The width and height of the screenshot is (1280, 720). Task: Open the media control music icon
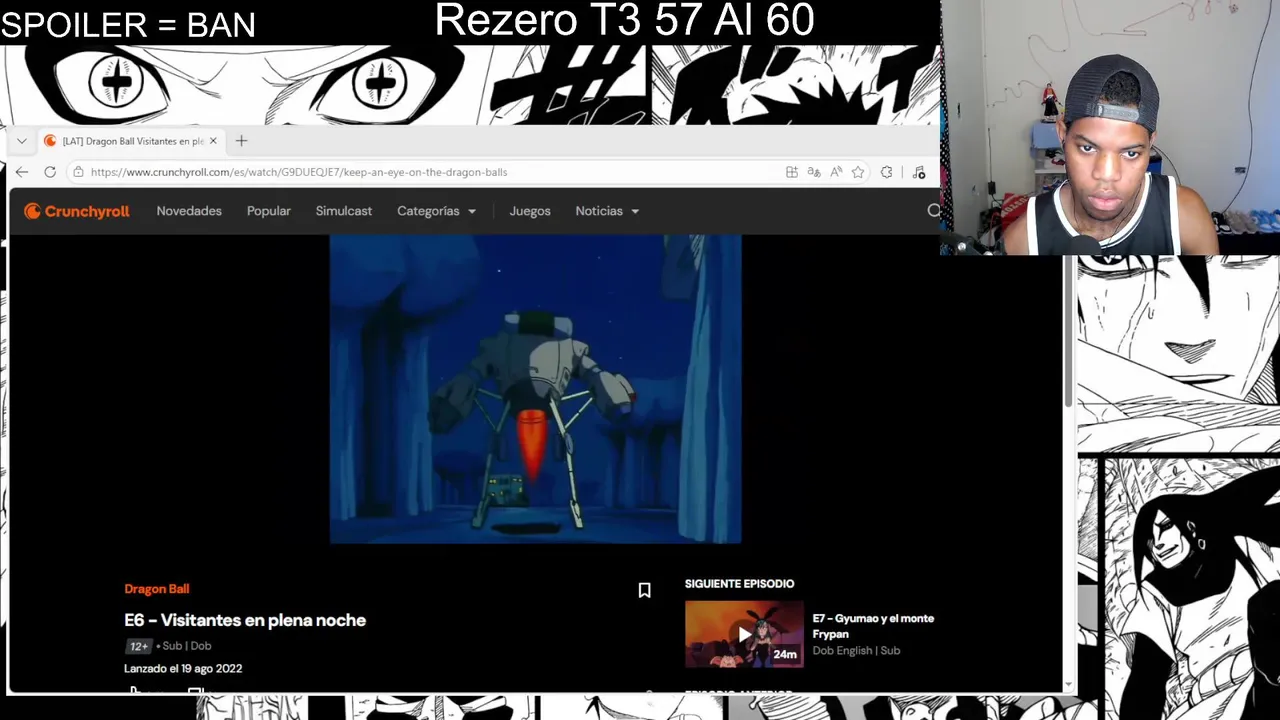919,172
